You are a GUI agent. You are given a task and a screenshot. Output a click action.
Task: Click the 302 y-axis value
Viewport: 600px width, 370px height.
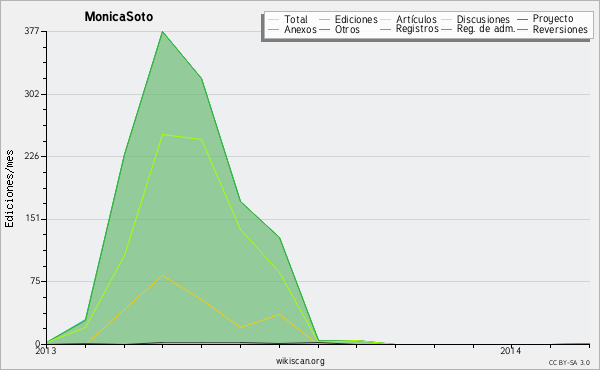click(x=32, y=94)
